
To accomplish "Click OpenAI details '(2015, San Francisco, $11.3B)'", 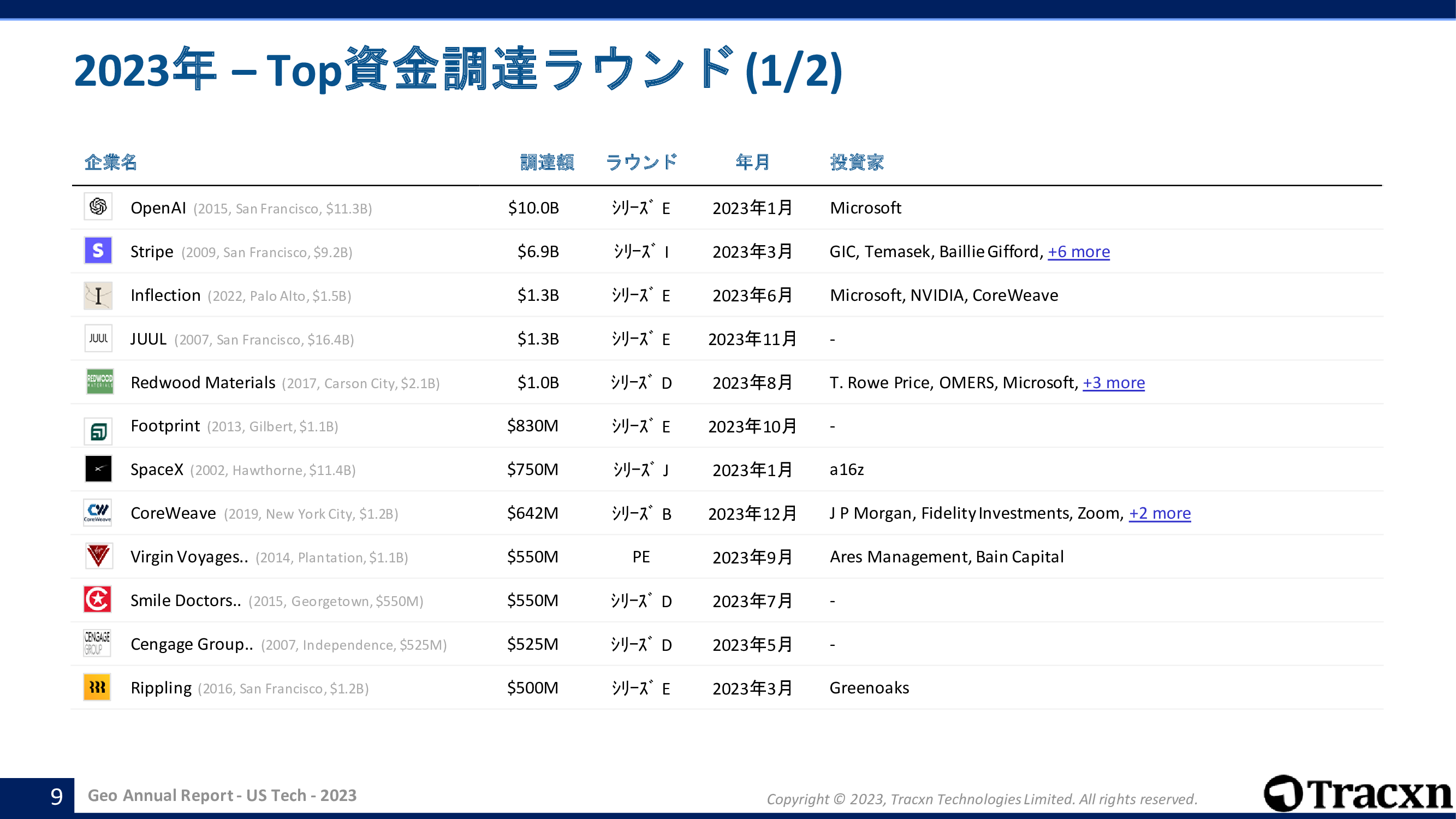I will point(283,209).
